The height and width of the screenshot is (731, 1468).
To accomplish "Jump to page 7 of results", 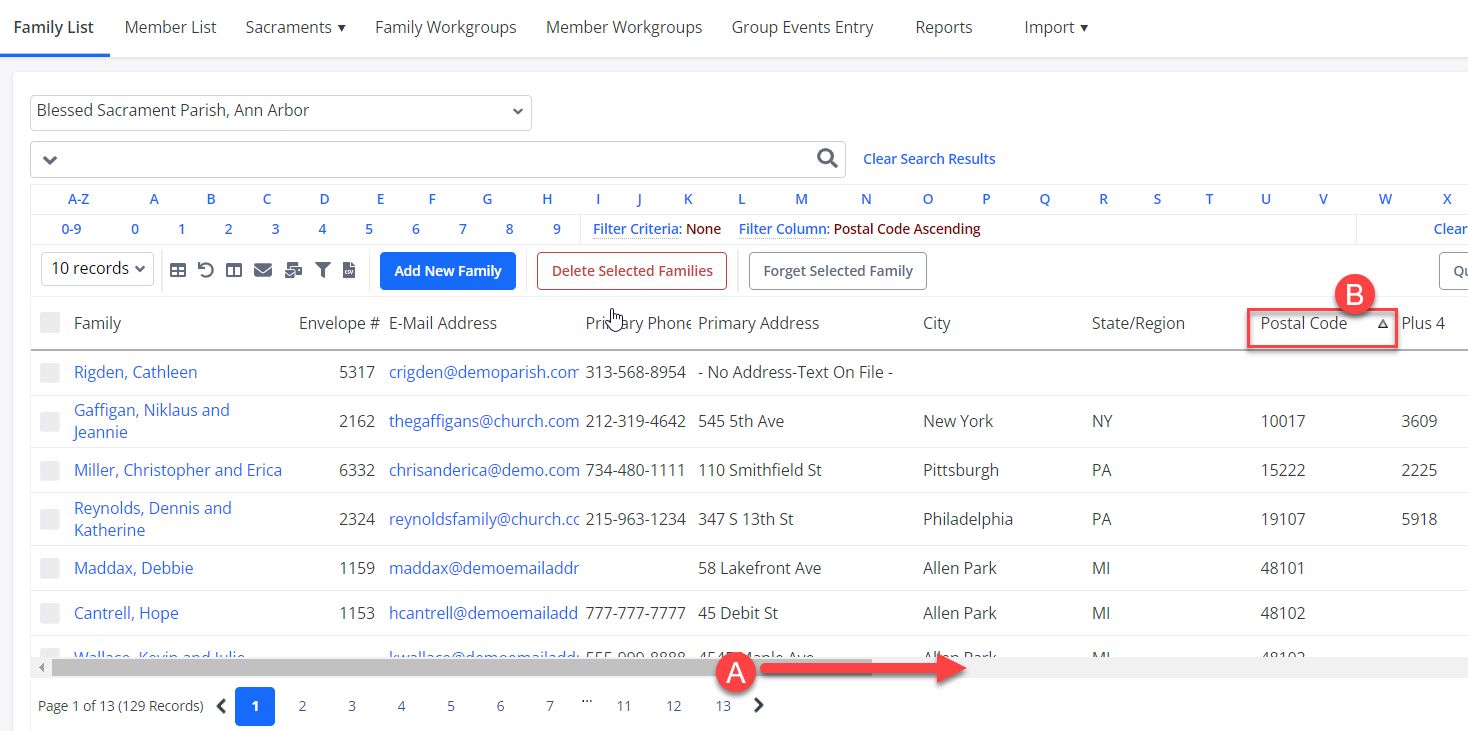I will point(550,706).
